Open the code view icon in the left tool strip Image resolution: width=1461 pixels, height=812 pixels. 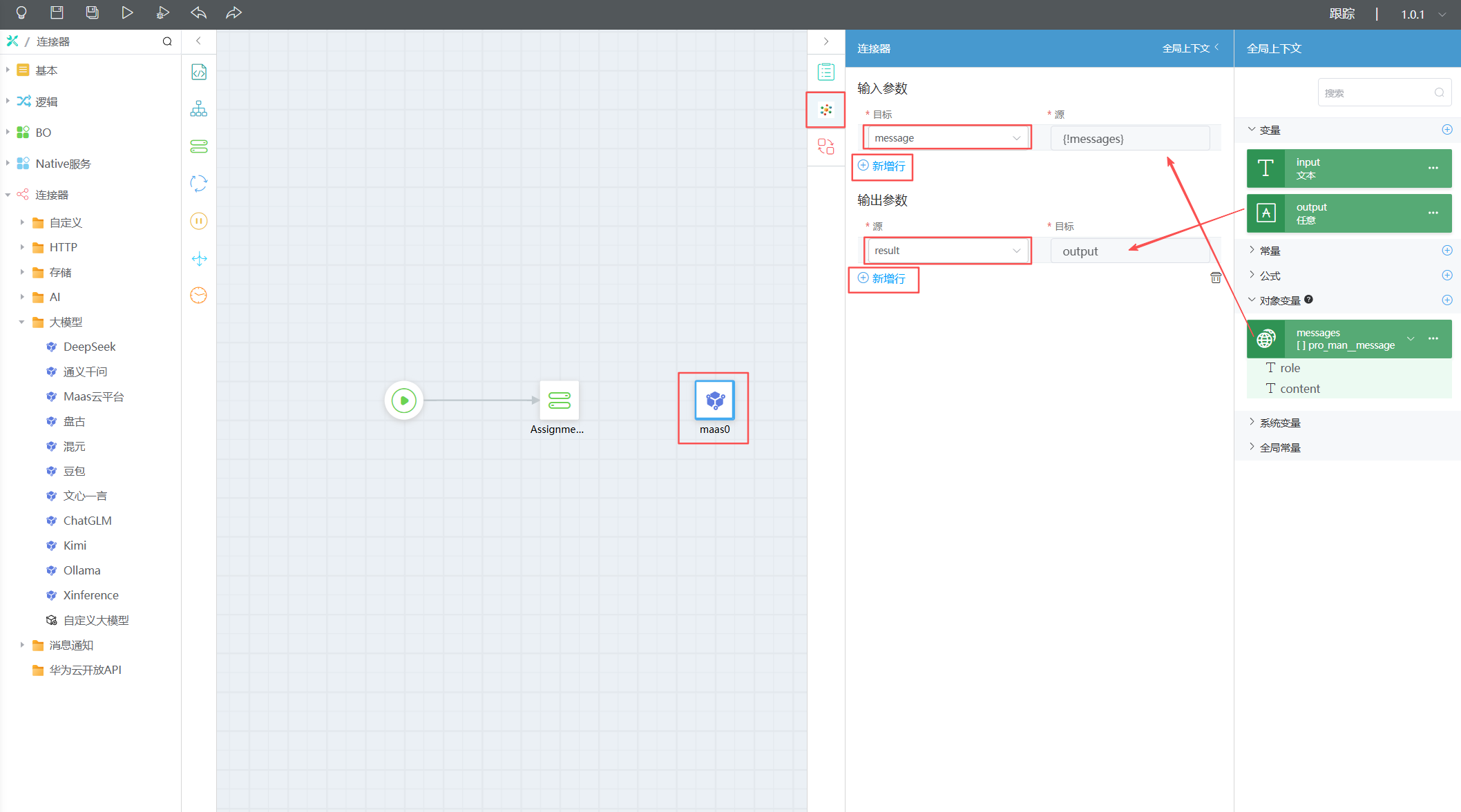(x=199, y=72)
